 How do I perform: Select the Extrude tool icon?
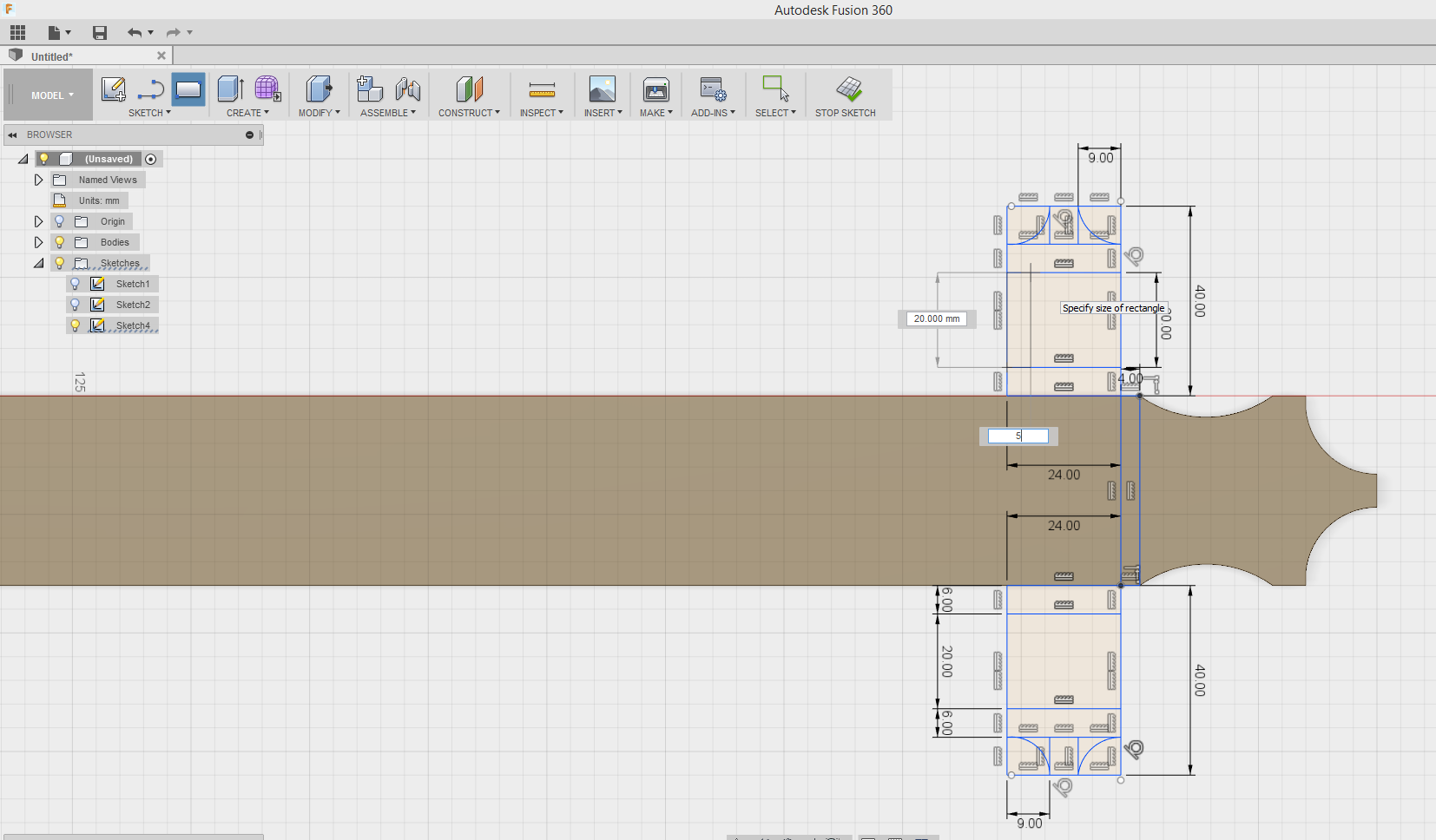pyautogui.click(x=230, y=89)
